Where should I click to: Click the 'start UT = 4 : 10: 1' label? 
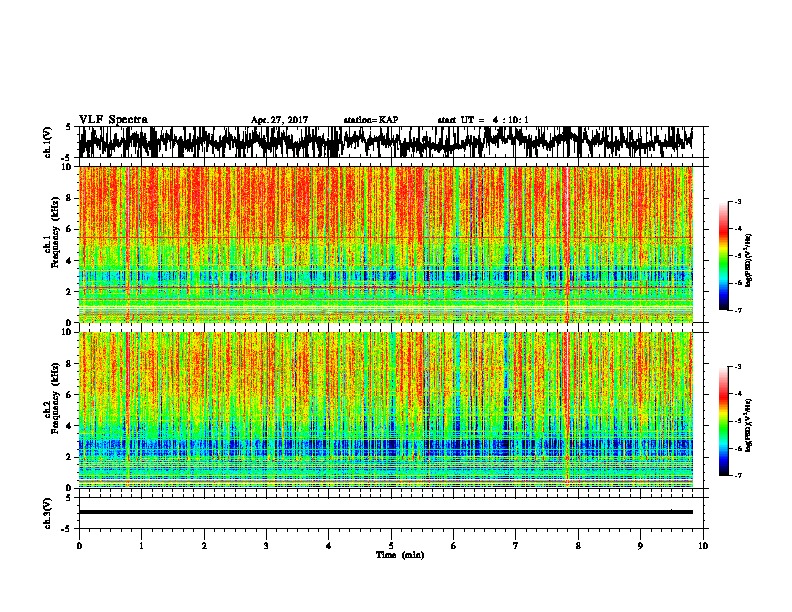pyautogui.click(x=483, y=120)
